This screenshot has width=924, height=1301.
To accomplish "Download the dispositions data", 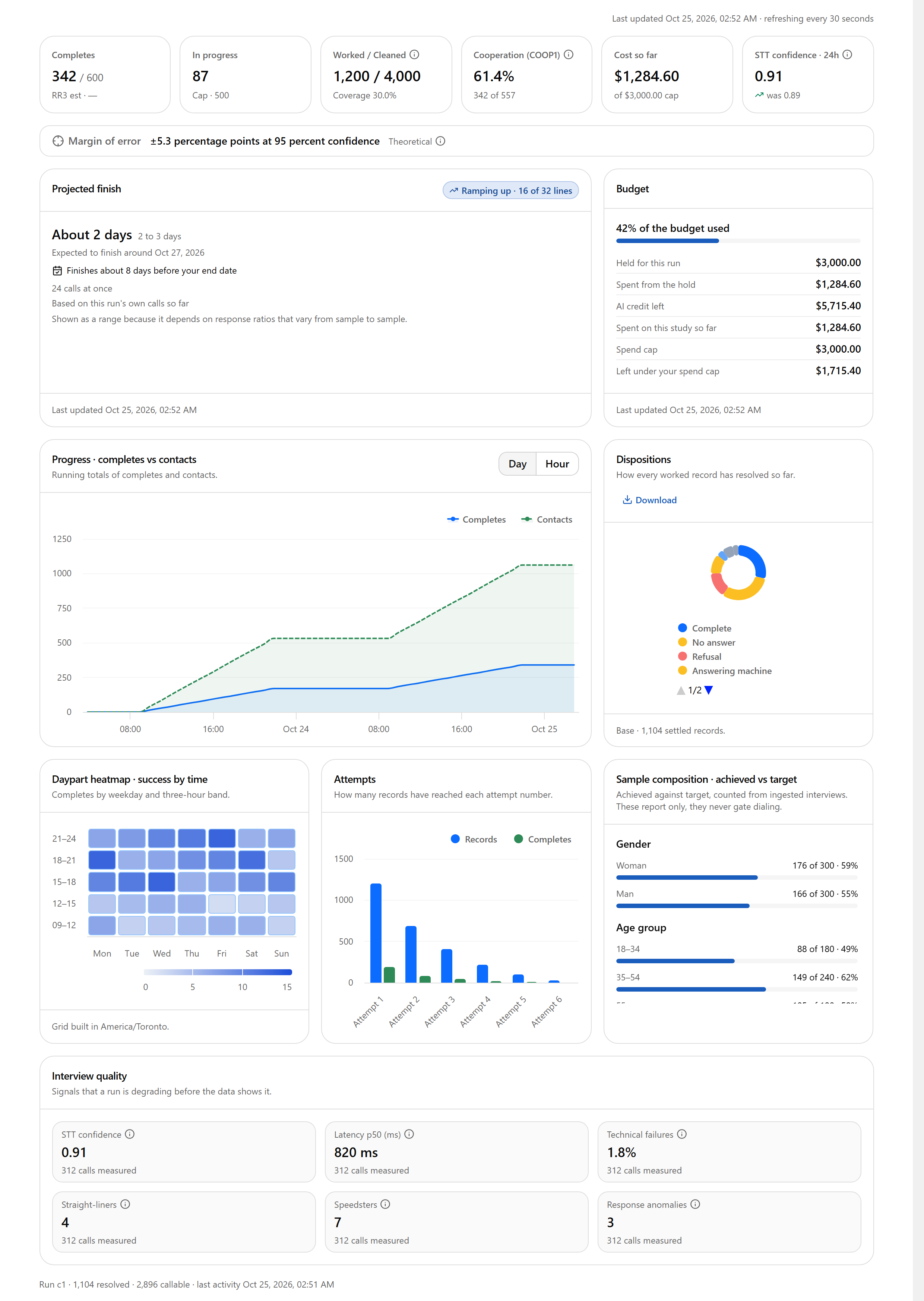I will [x=649, y=500].
